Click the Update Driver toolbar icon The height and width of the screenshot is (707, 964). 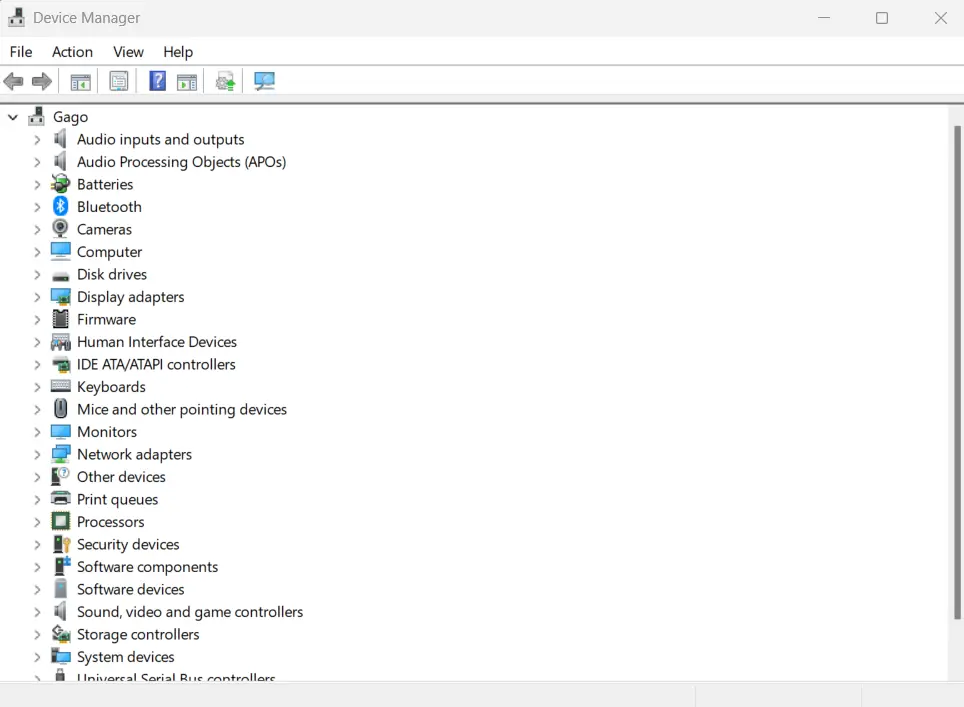pos(225,80)
